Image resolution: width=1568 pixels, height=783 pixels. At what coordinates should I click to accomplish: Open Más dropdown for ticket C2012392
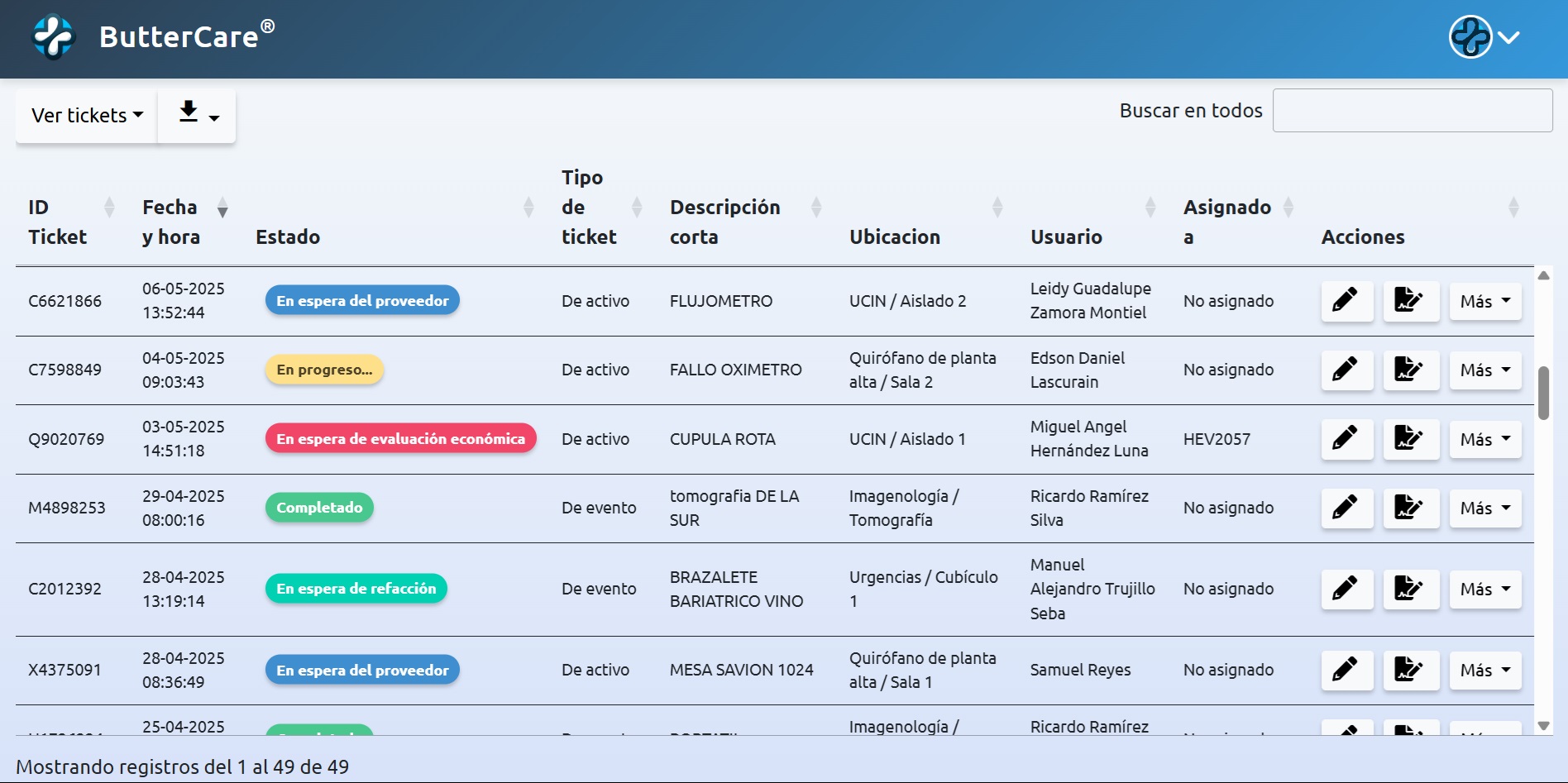1484,589
